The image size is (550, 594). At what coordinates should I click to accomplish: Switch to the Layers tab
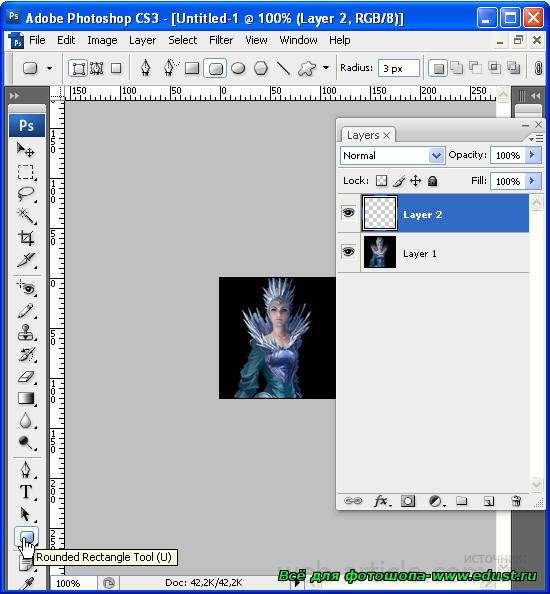coord(368,135)
